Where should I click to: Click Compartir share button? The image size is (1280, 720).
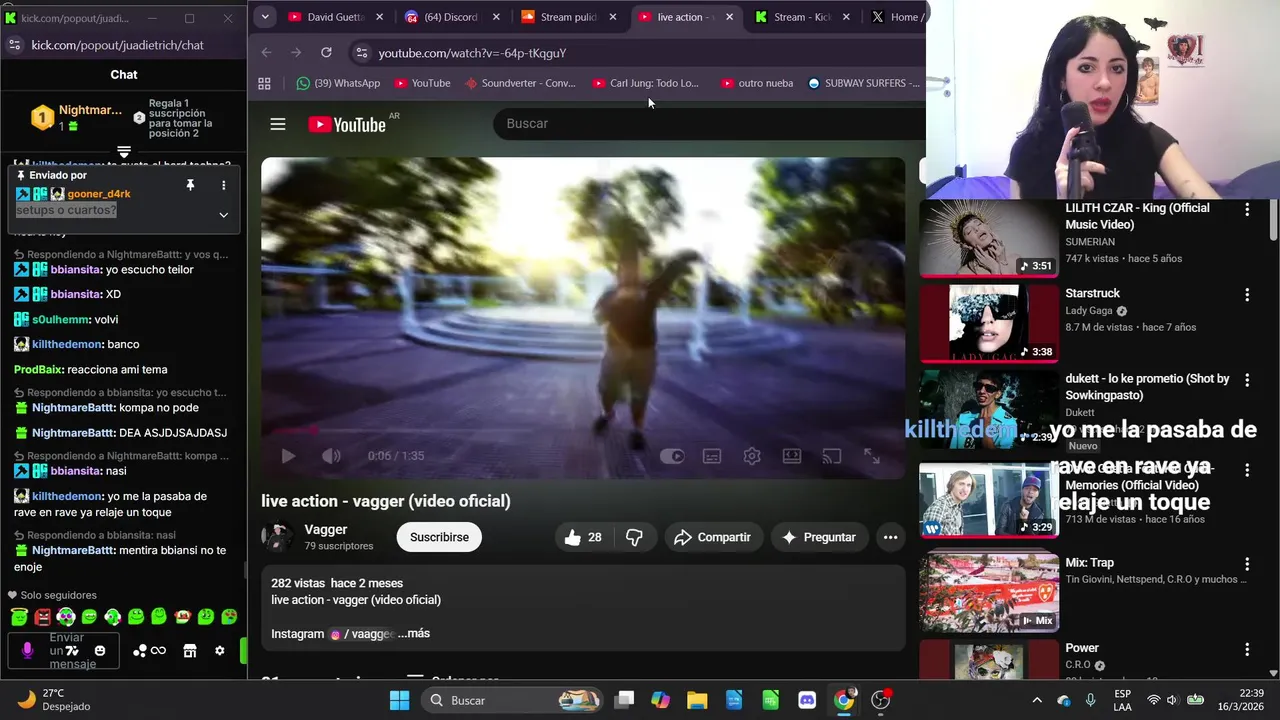tap(712, 537)
